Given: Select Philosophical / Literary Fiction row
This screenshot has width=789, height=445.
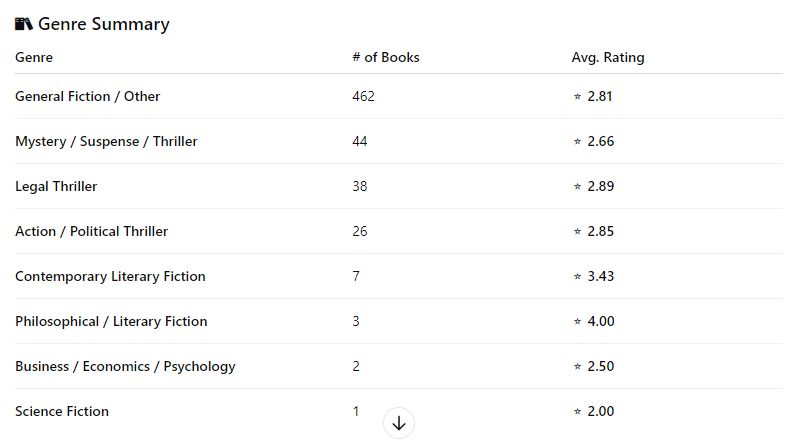Looking at the screenshot, I should [x=111, y=322].
